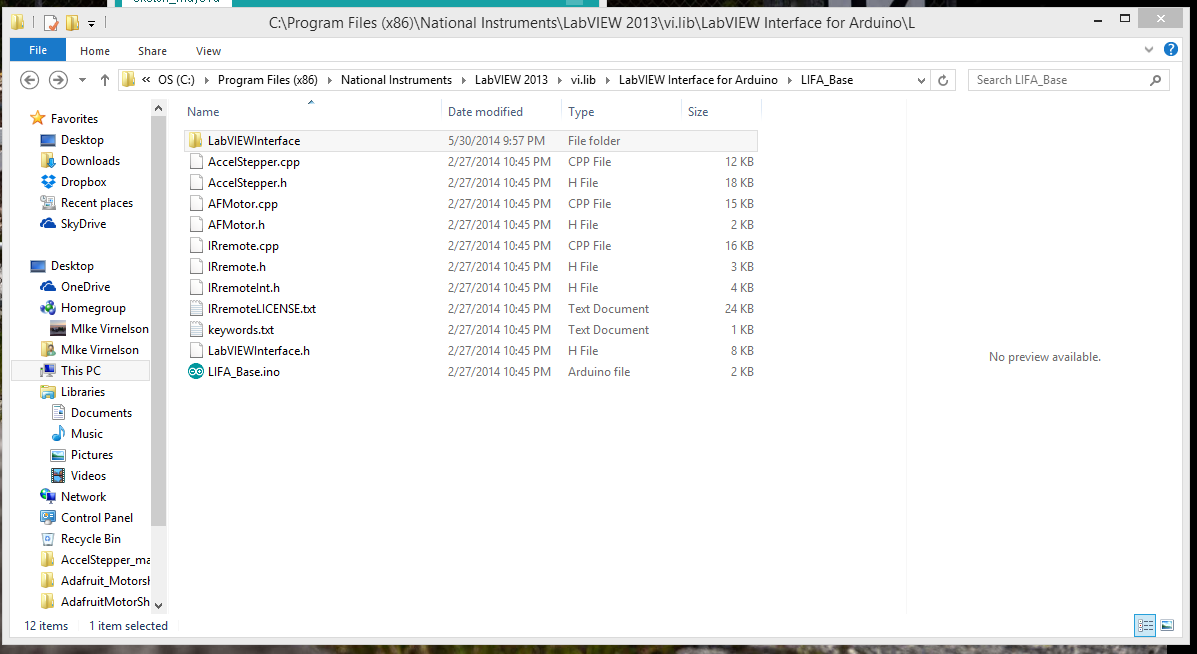Click Properties icon in quick access toolbar
Screen dimensions: 1197x654
(x=50, y=23)
